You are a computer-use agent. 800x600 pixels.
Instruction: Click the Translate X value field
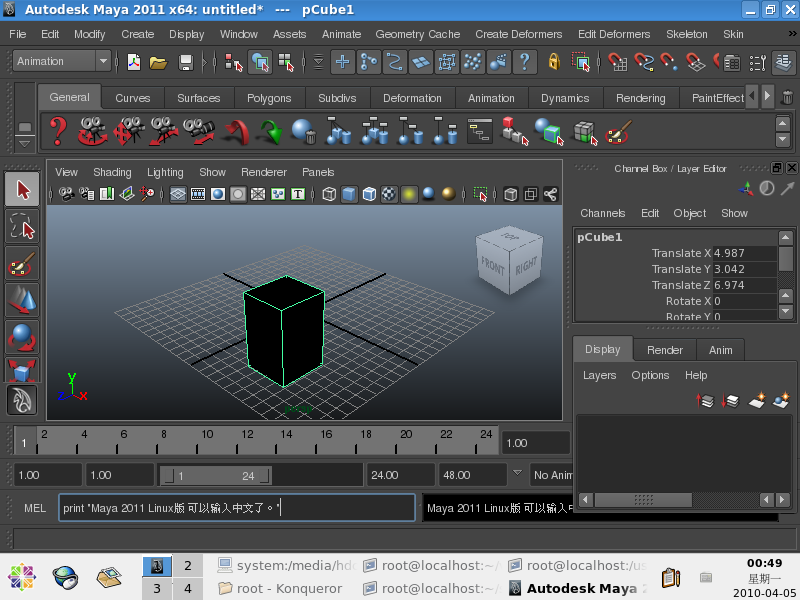744,253
